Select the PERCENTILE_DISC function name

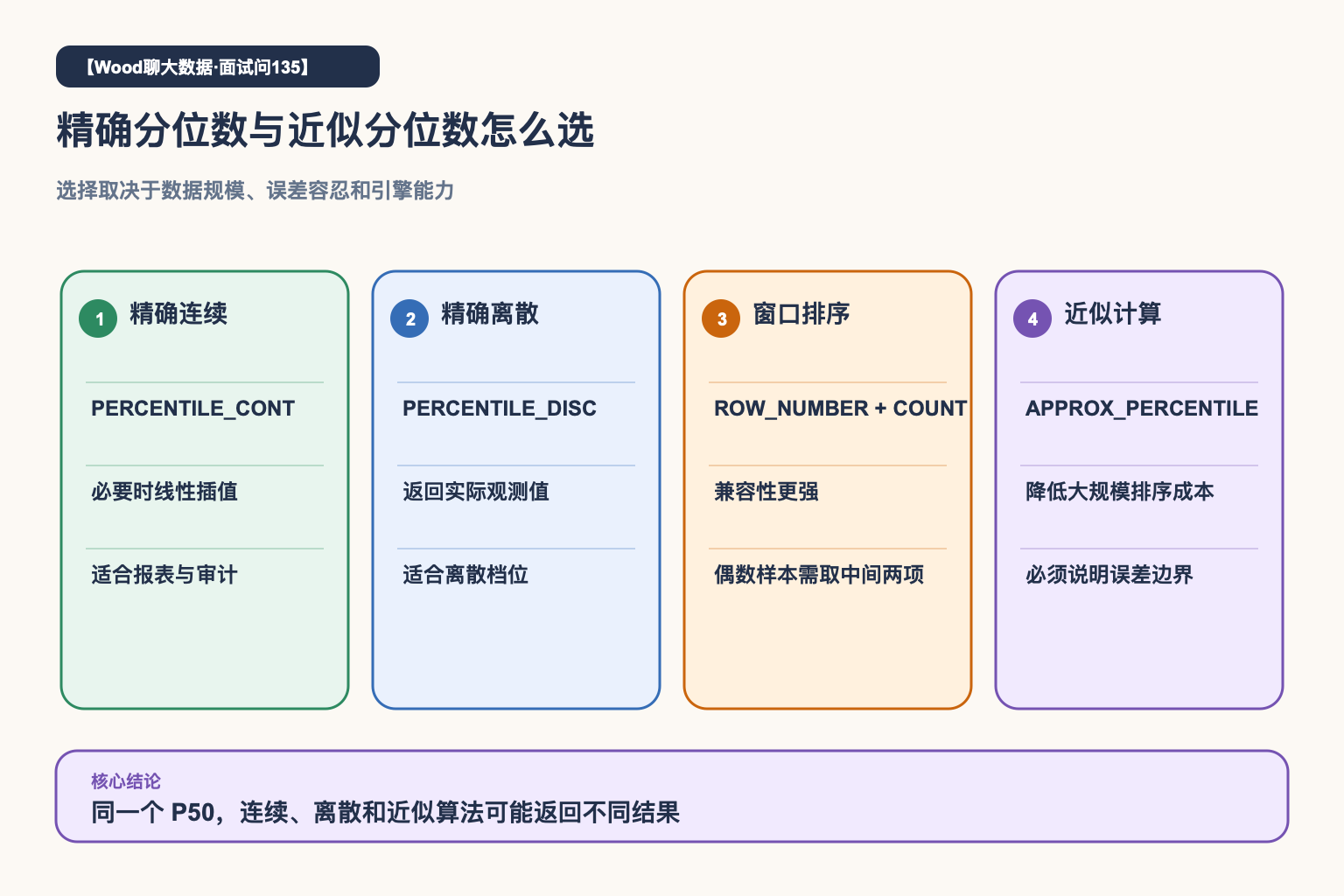[x=500, y=409]
